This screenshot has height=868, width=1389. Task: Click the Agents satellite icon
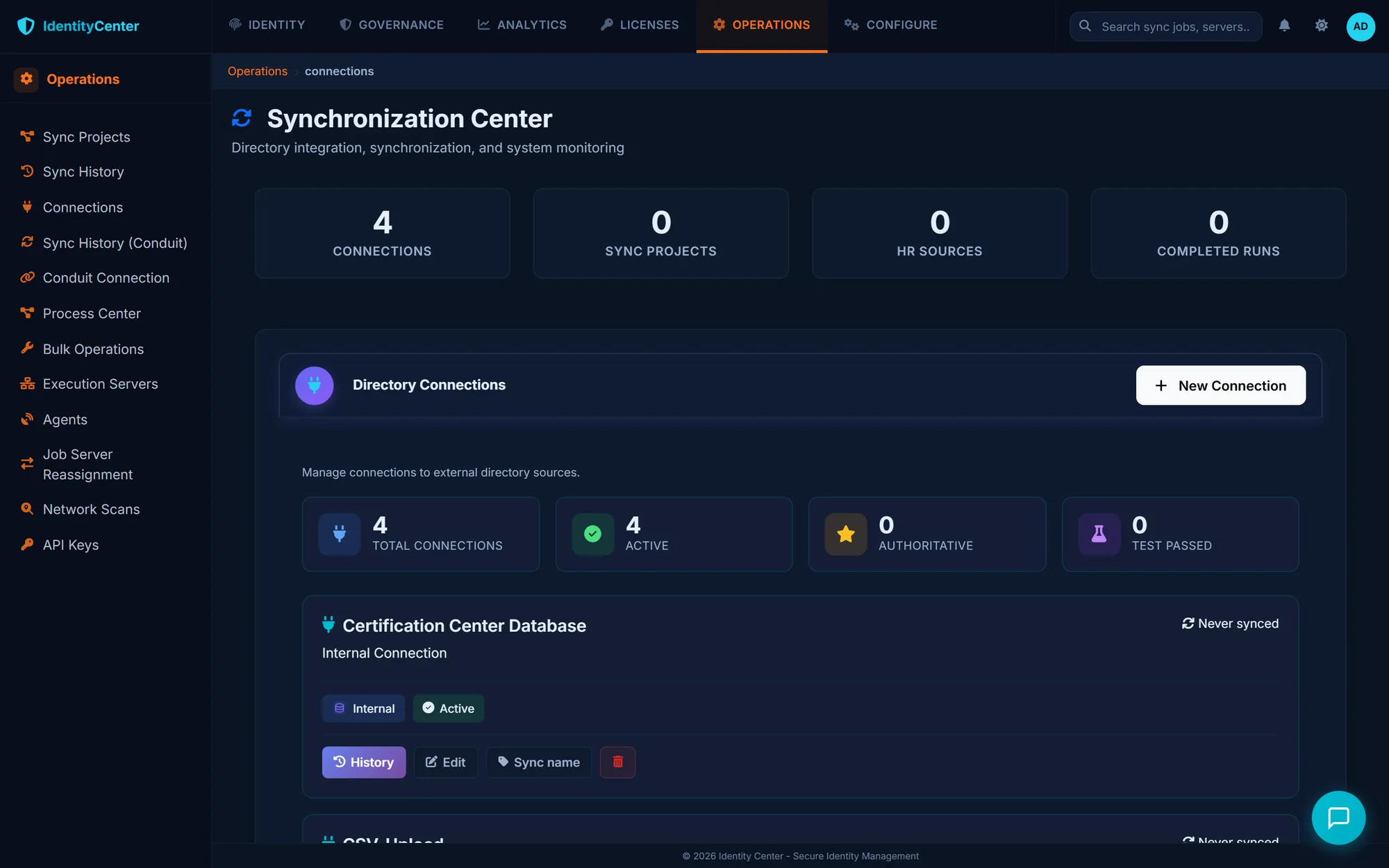[27, 419]
